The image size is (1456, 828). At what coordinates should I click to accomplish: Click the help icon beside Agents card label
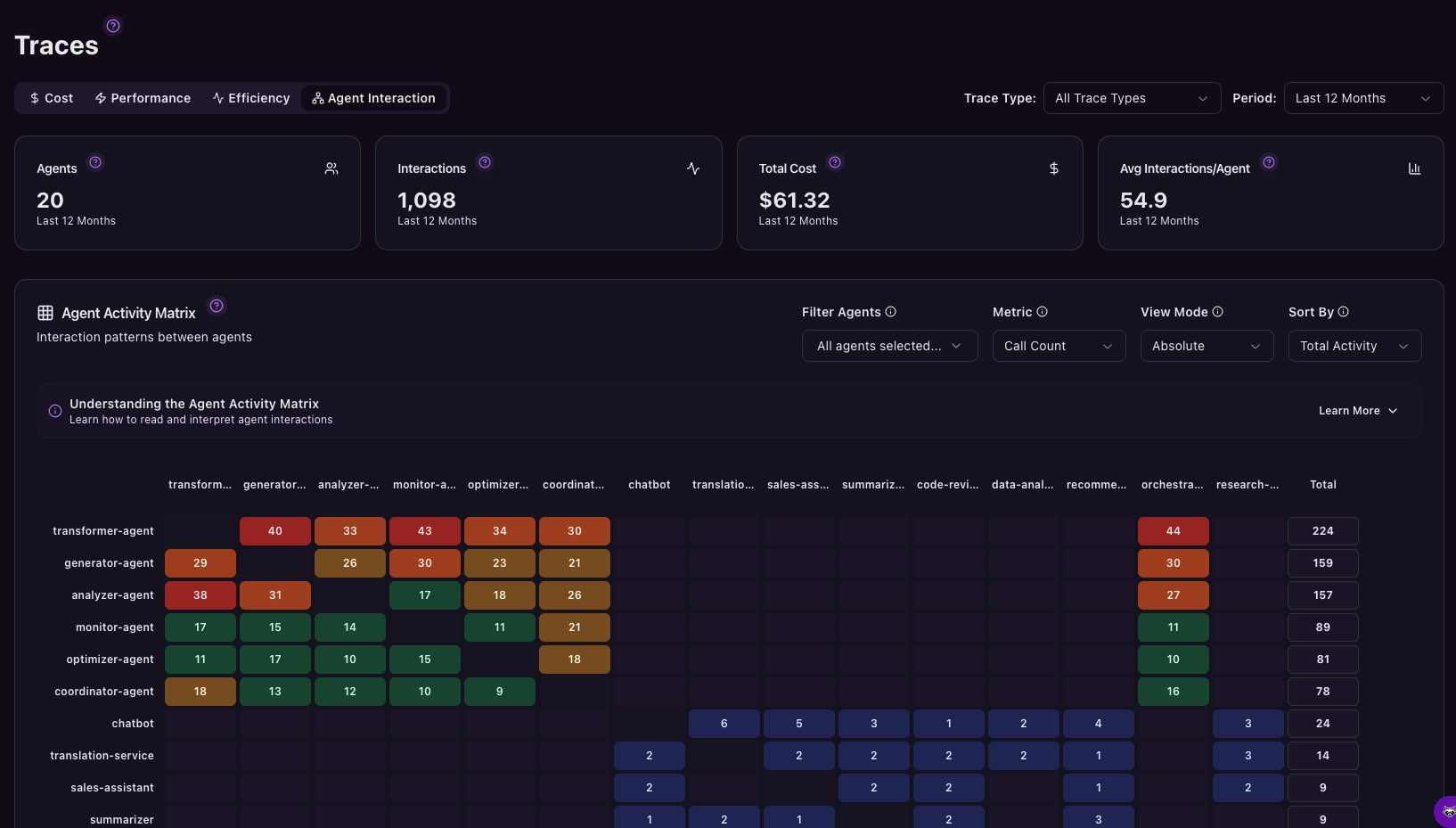(95, 162)
